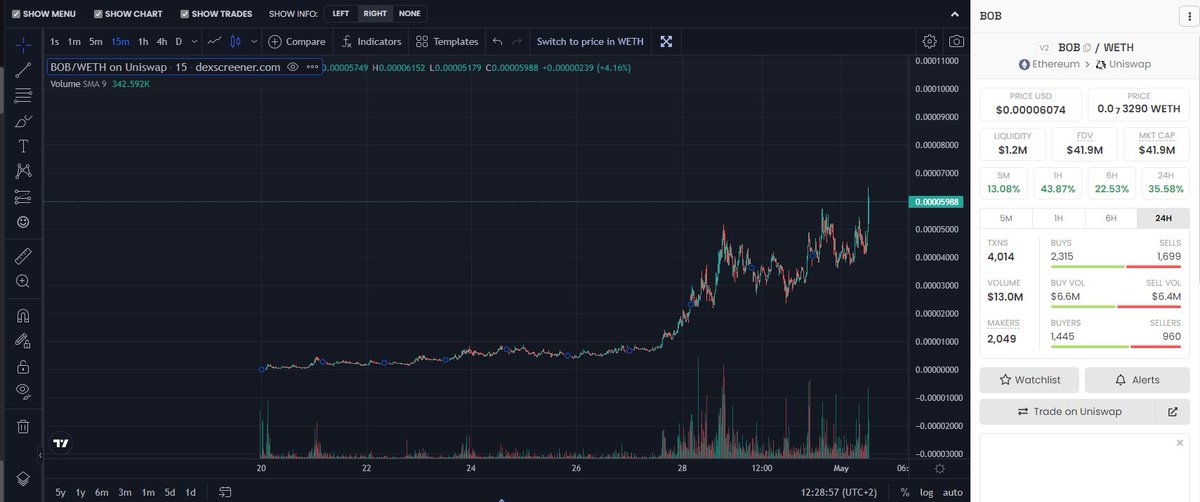Collapse the left drawing toolbar arrow

pos(41,455)
